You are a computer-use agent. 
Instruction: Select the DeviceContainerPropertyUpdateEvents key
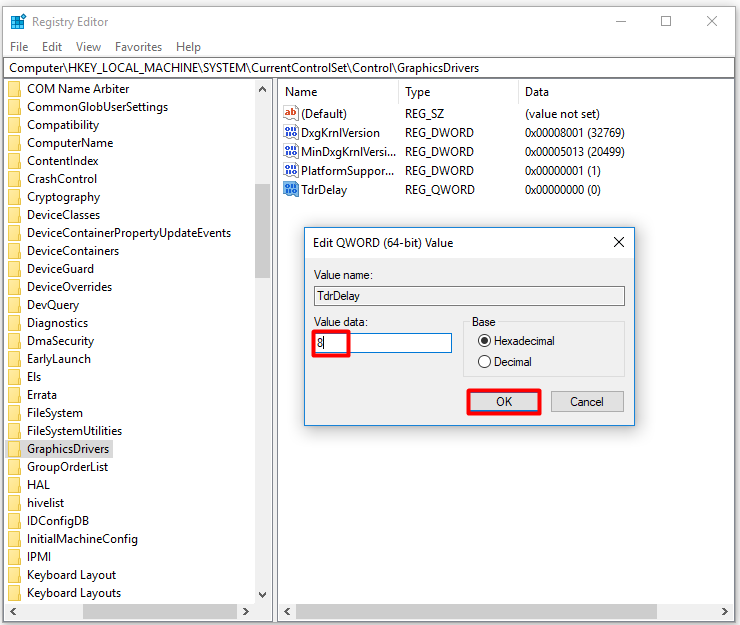(x=129, y=233)
